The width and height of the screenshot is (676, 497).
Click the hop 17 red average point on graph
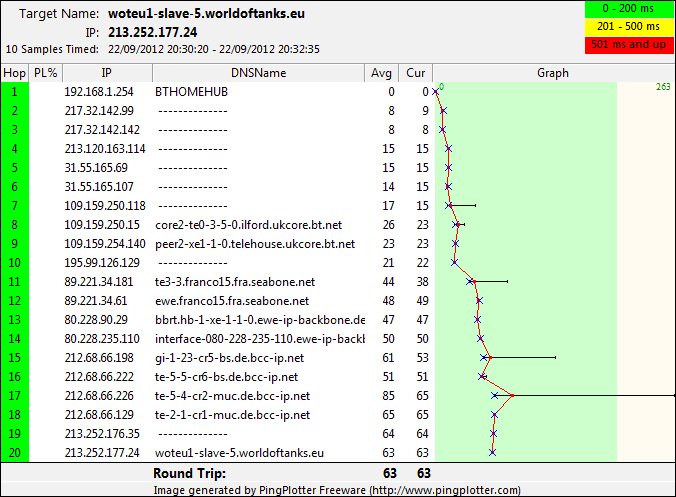click(512, 395)
